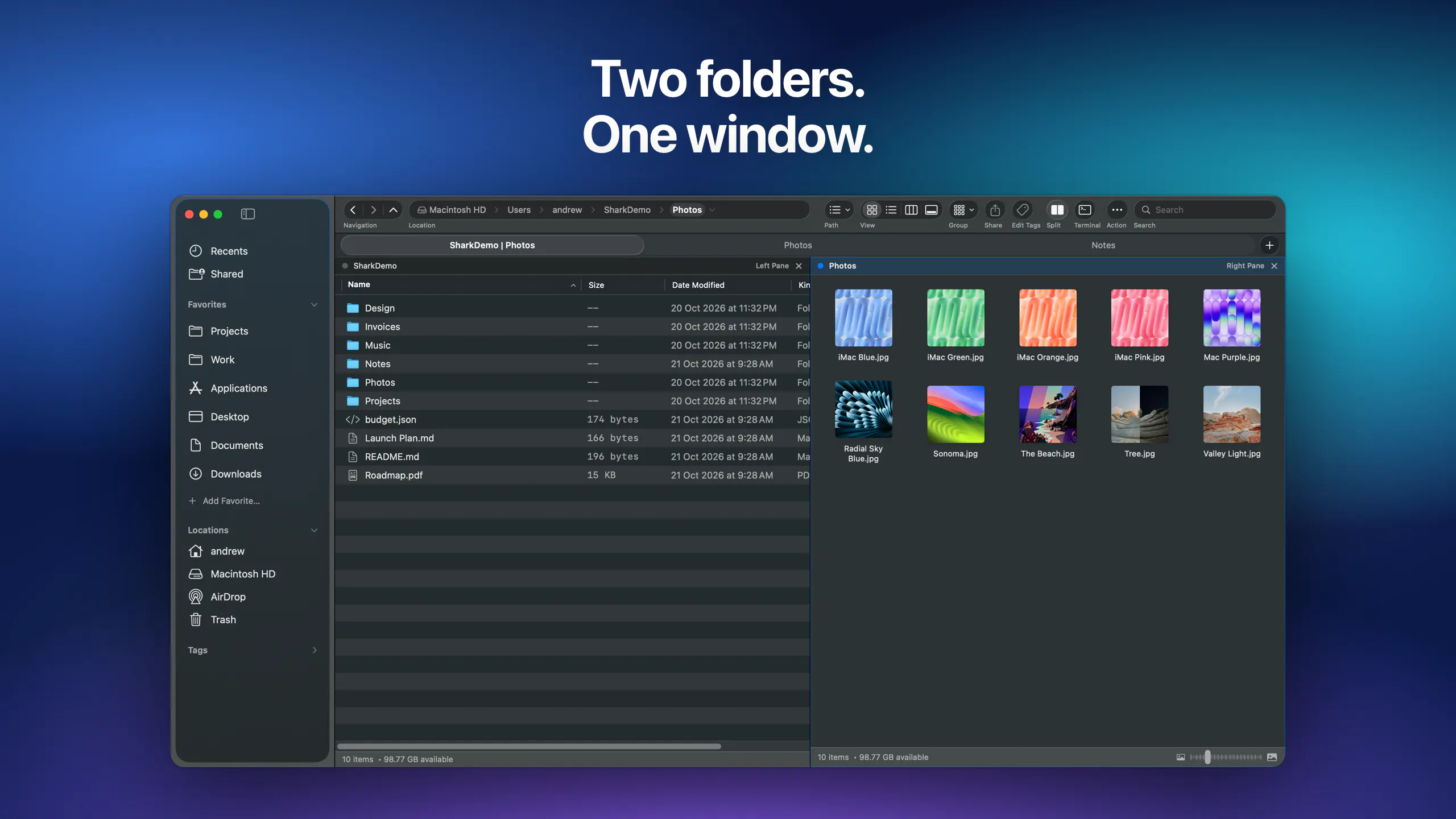The image size is (1456, 819).
Task: Select the Sonoma.jpg thumbnail
Action: click(x=955, y=415)
